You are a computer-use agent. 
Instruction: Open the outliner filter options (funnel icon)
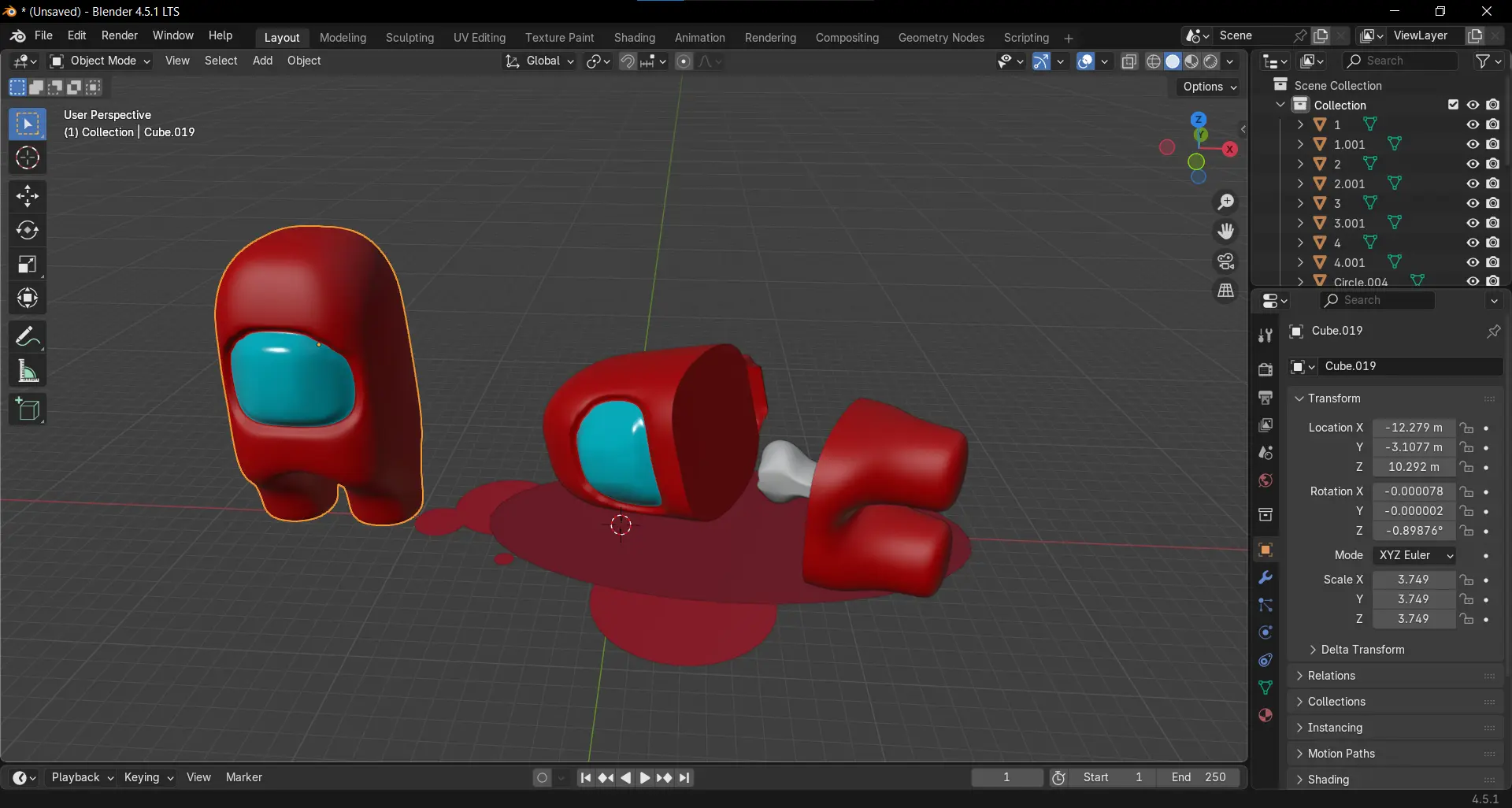(1484, 61)
